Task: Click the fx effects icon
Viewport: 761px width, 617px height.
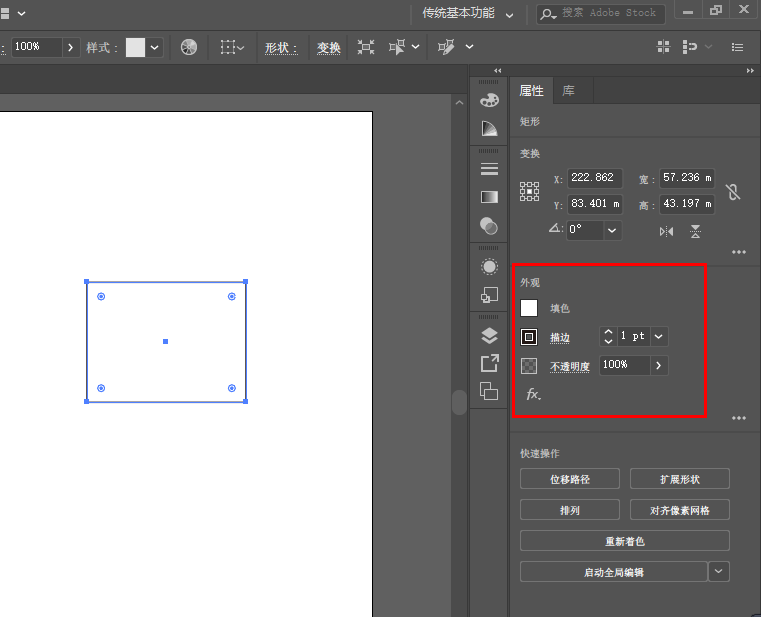Action: pyautogui.click(x=533, y=394)
